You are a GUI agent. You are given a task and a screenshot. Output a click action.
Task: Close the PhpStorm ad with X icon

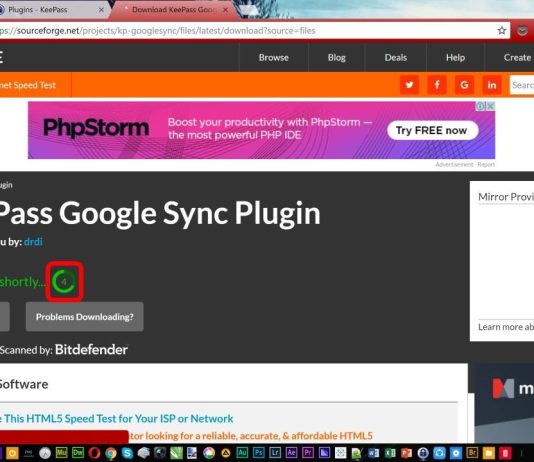click(490, 106)
